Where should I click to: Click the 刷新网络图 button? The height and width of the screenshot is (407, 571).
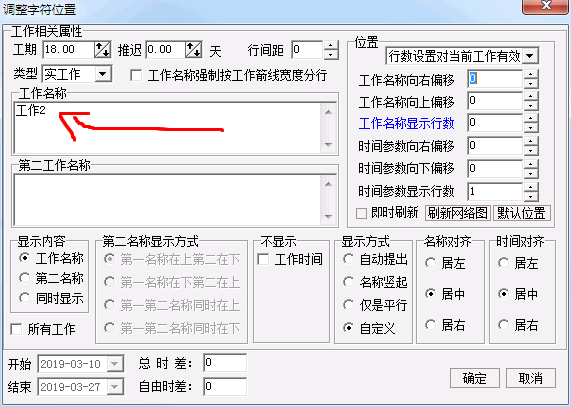(x=457, y=213)
